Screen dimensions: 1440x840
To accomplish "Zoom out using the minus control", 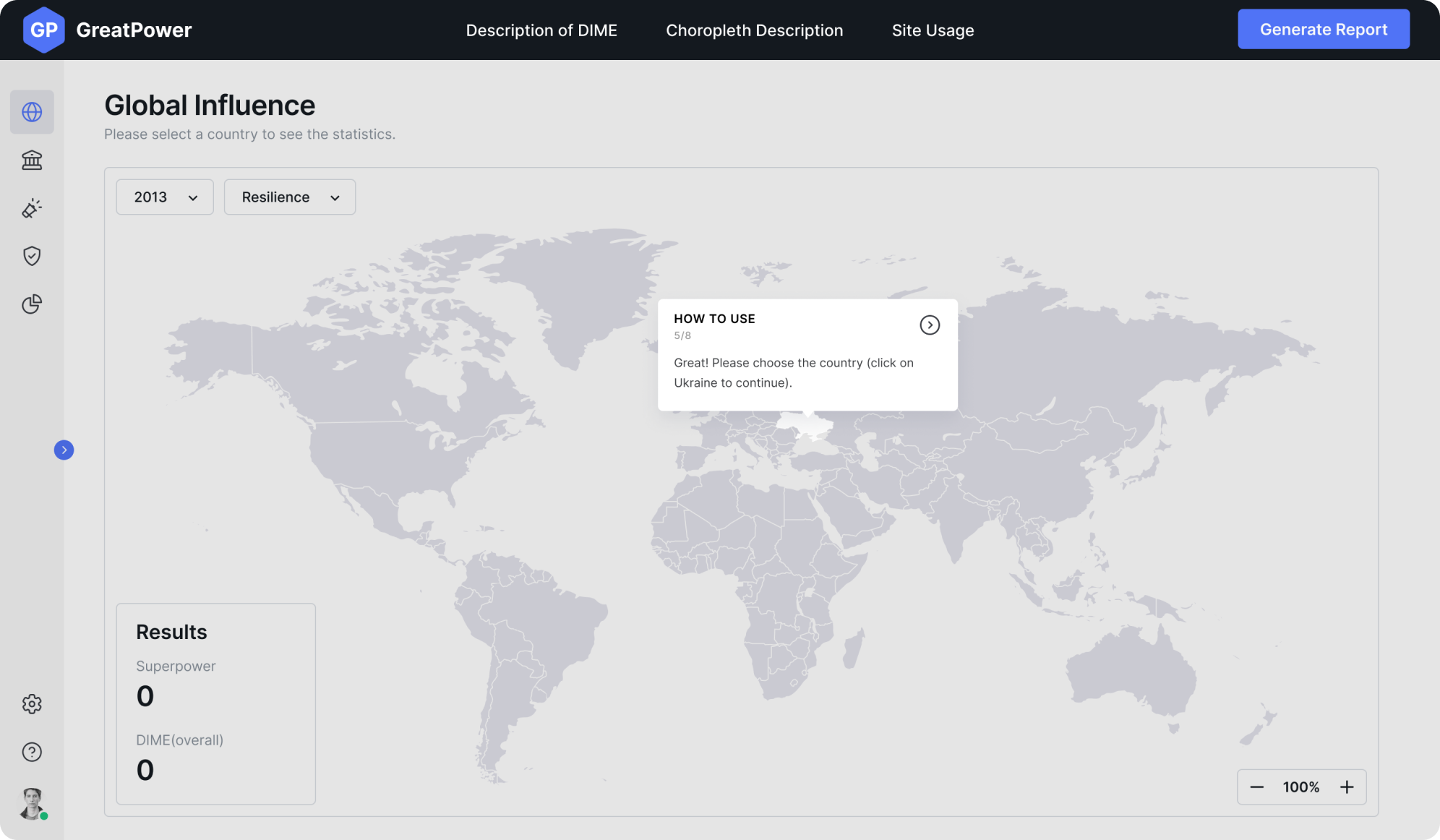I will point(1257,787).
